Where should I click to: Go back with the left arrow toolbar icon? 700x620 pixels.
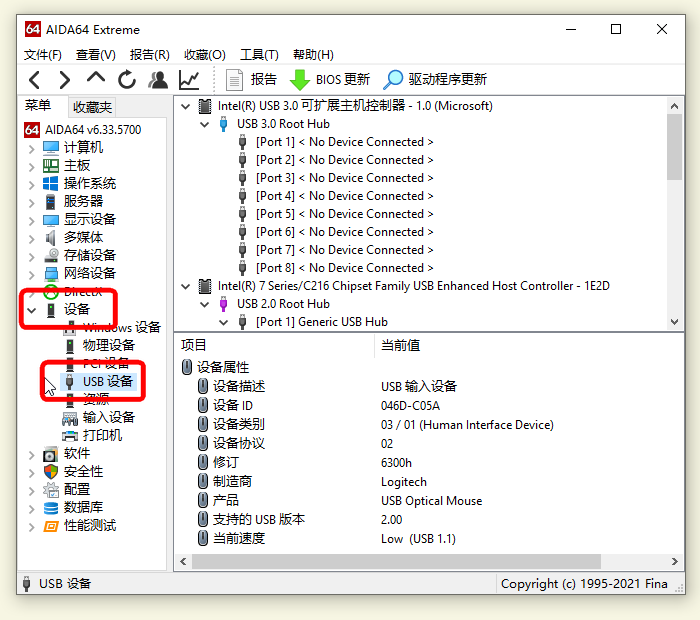[x=34, y=80]
